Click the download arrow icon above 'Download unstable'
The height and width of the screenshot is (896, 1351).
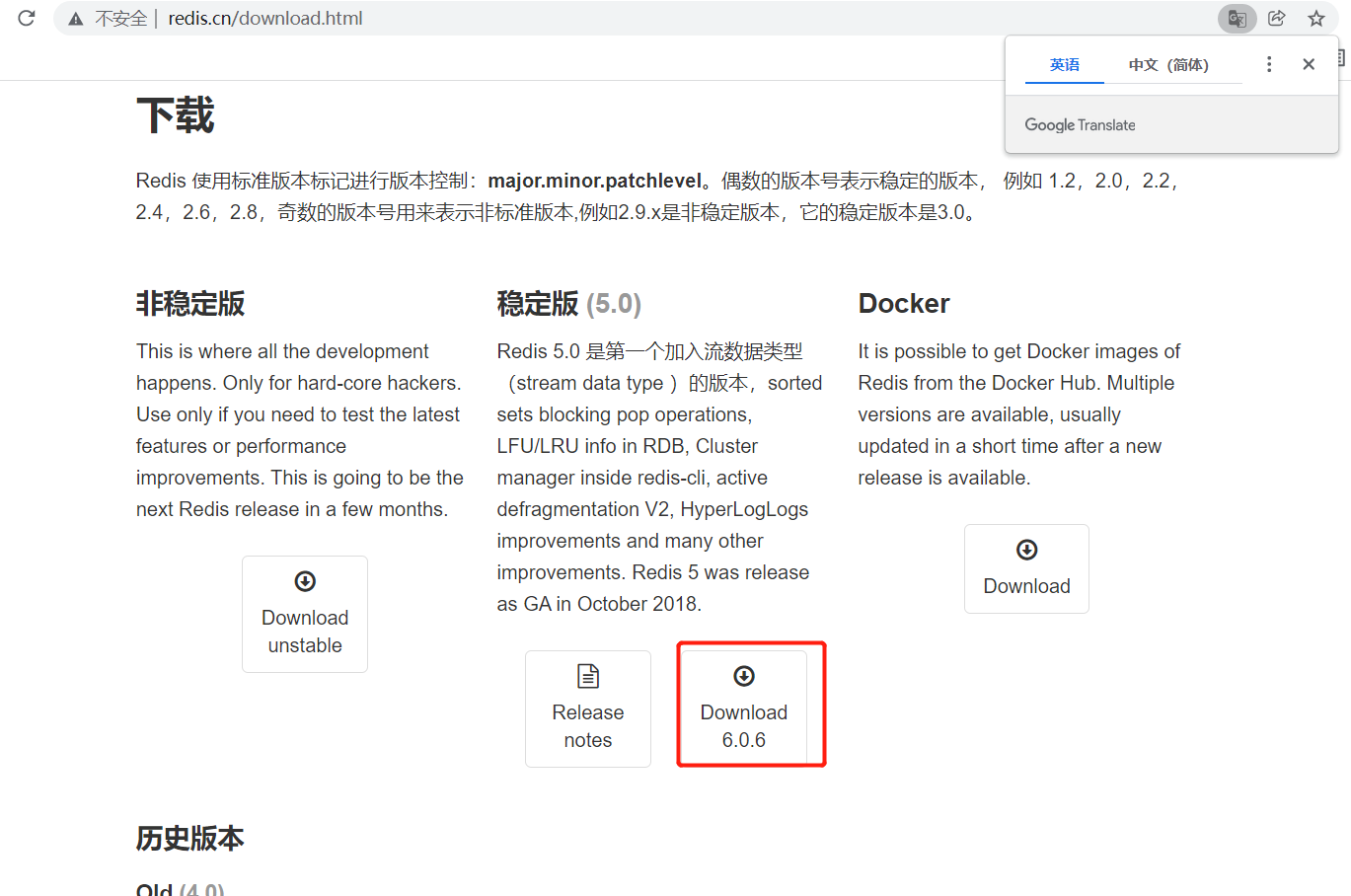(305, 581)
